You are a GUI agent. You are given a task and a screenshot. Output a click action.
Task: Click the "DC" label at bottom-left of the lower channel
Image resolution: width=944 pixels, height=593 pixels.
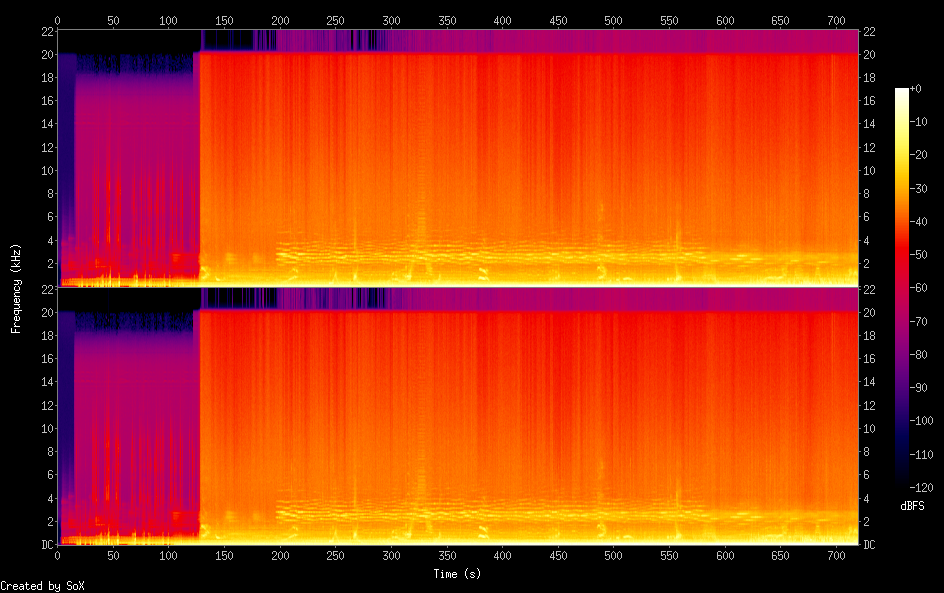47,544
